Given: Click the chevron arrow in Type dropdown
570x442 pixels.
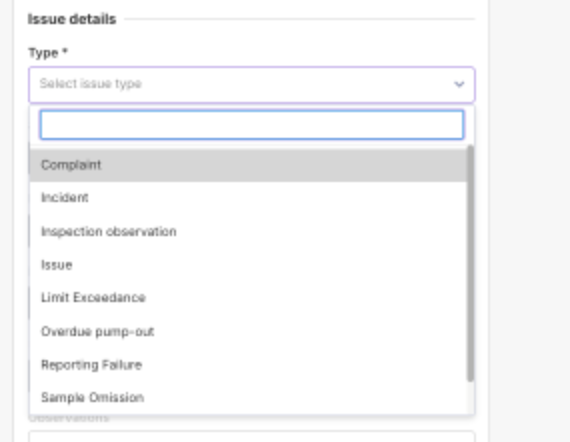Looking at the screenshot, I should click(459, 84).
